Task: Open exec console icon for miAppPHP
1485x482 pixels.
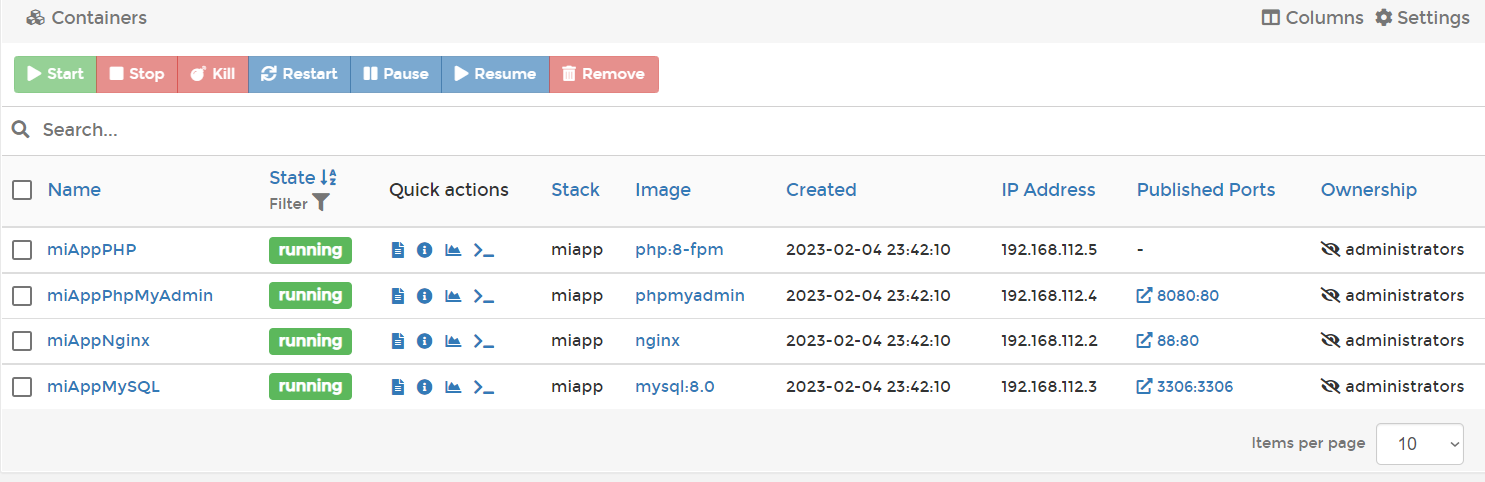Action: coord(484,250)
